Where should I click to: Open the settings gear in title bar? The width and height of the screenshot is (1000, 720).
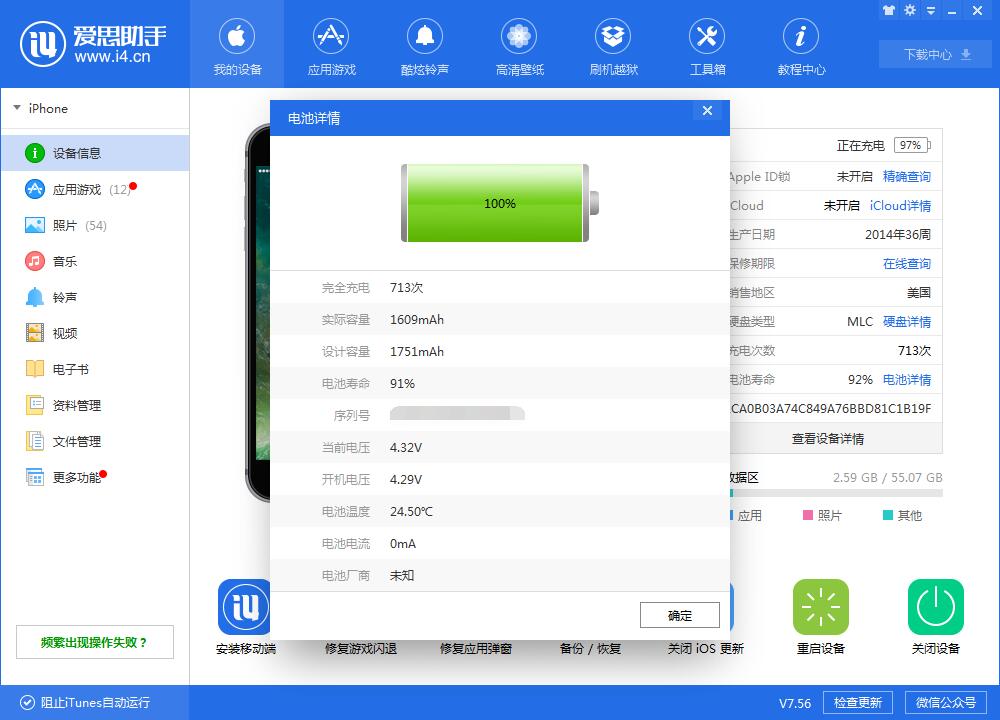[x=908, y=10]
